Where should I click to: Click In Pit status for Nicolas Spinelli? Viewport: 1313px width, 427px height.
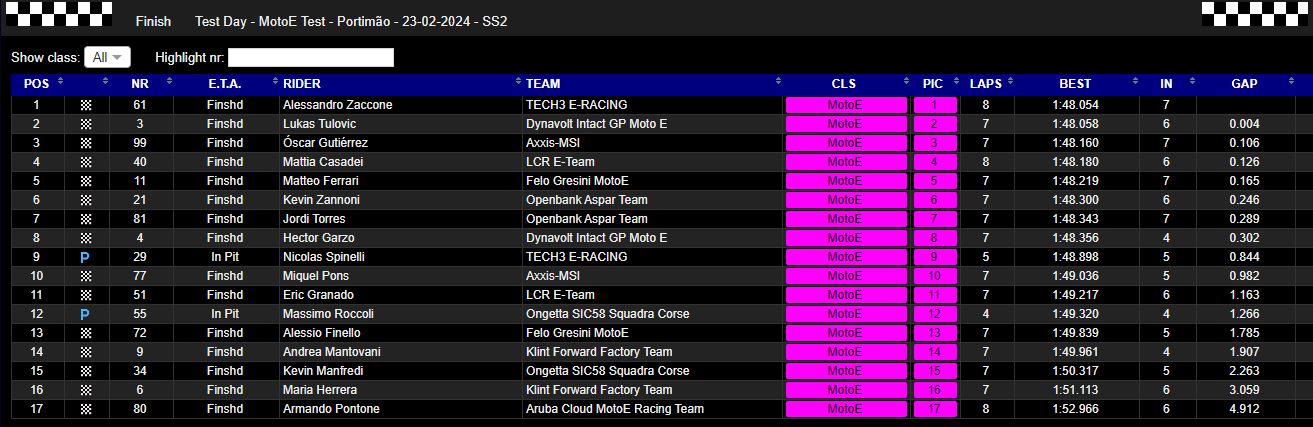coord(225,257)
